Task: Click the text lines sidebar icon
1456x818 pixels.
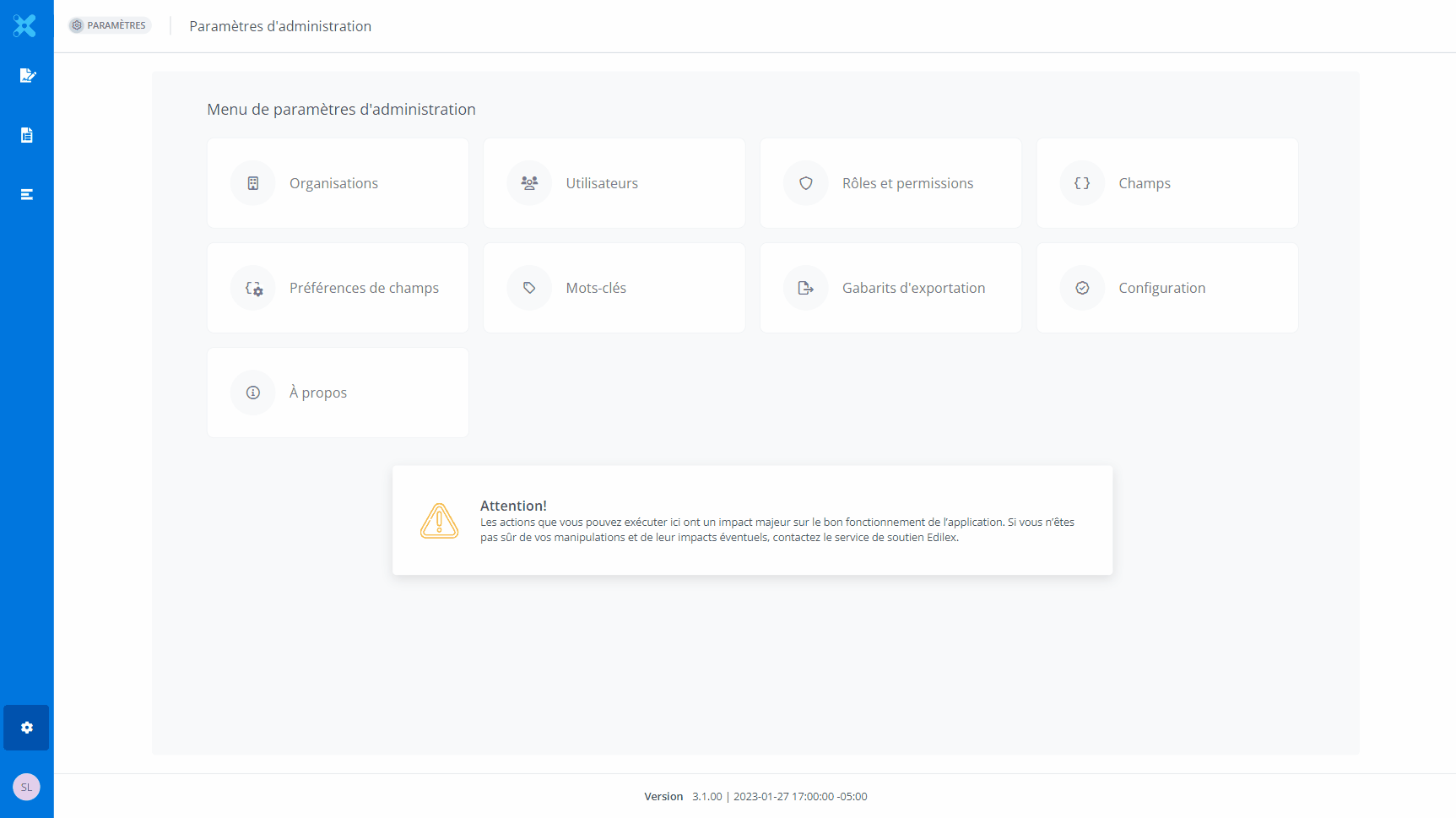Action: (27, 194)
